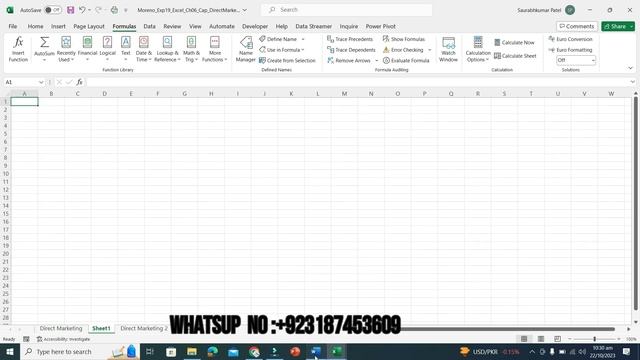640x360 pixels.
Task: Open PowerPoint from taskbar
Action: [x=295, y=351]
